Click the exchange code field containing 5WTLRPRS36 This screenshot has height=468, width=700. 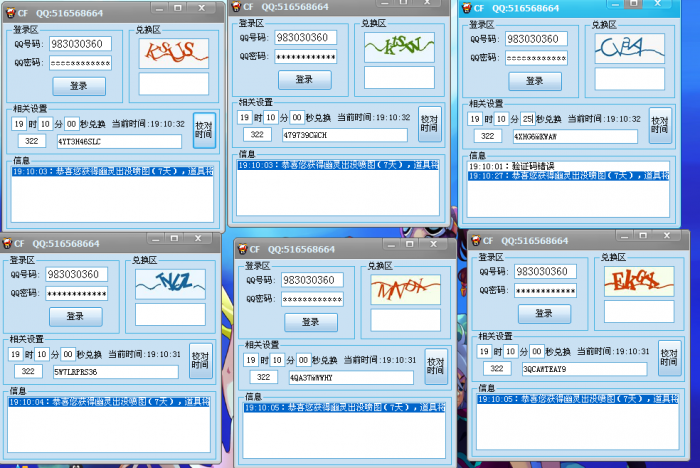click(x=116, y=372)
